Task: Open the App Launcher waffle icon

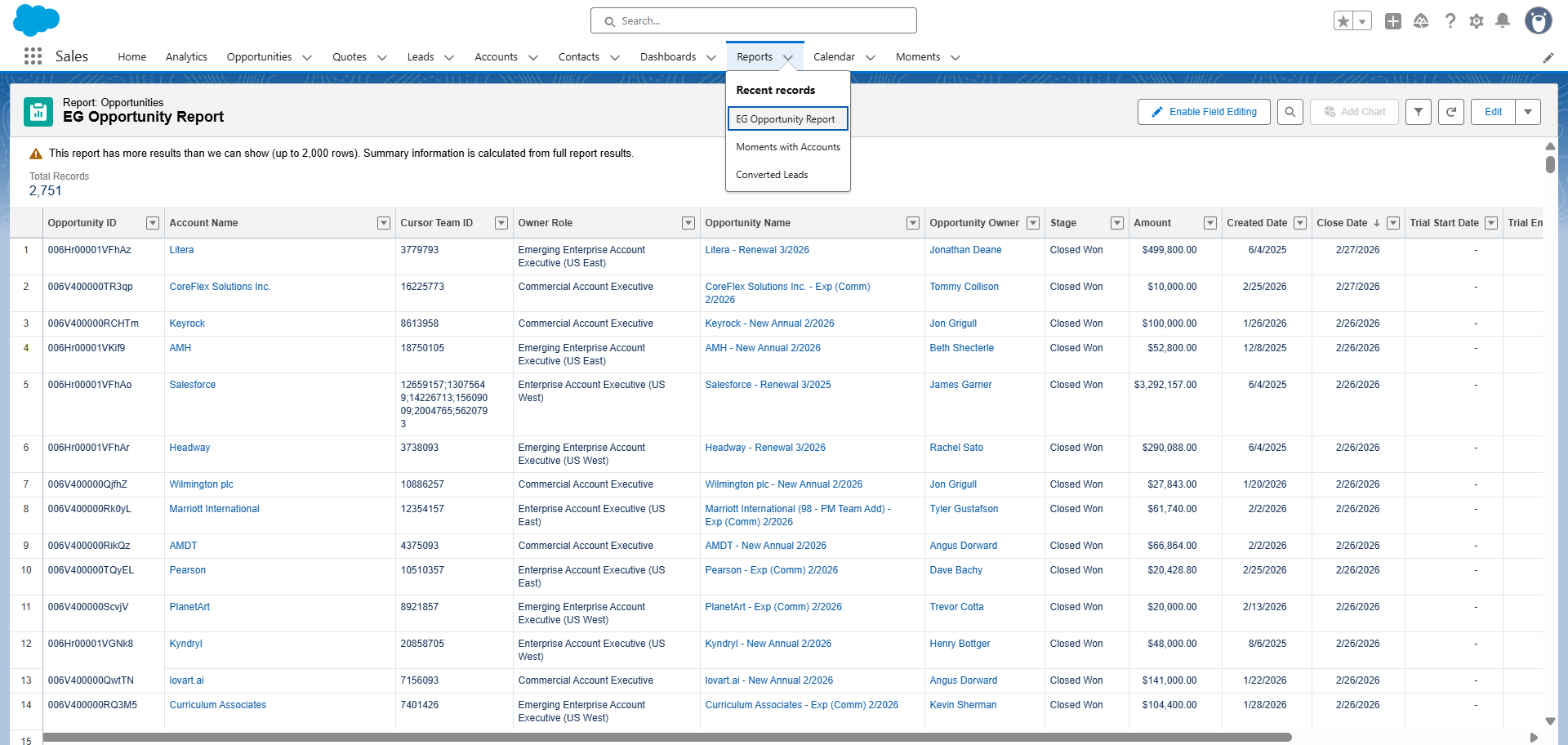Action: point(33,56)
